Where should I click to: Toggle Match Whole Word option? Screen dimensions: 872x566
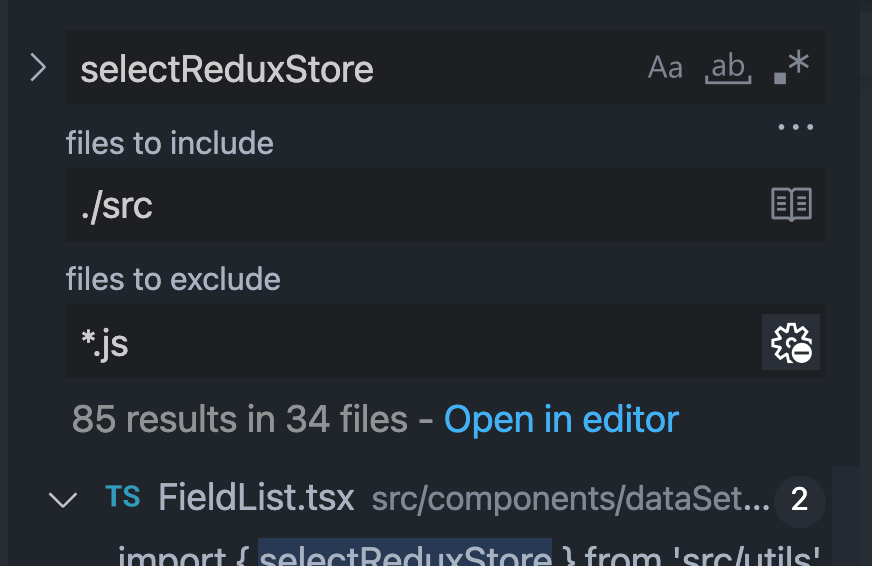click(728, 68)
